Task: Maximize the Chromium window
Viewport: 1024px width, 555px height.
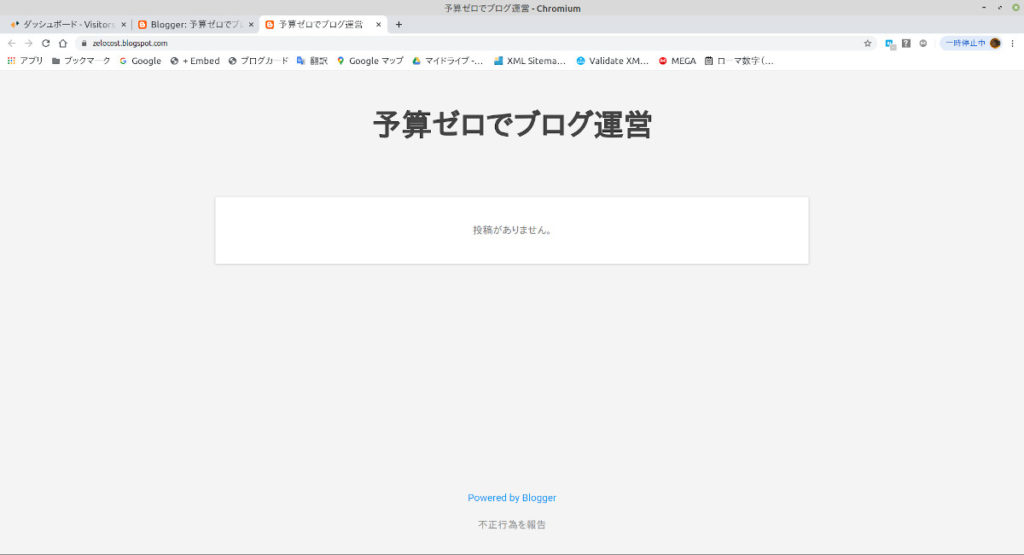Action: click(1000, 8)
